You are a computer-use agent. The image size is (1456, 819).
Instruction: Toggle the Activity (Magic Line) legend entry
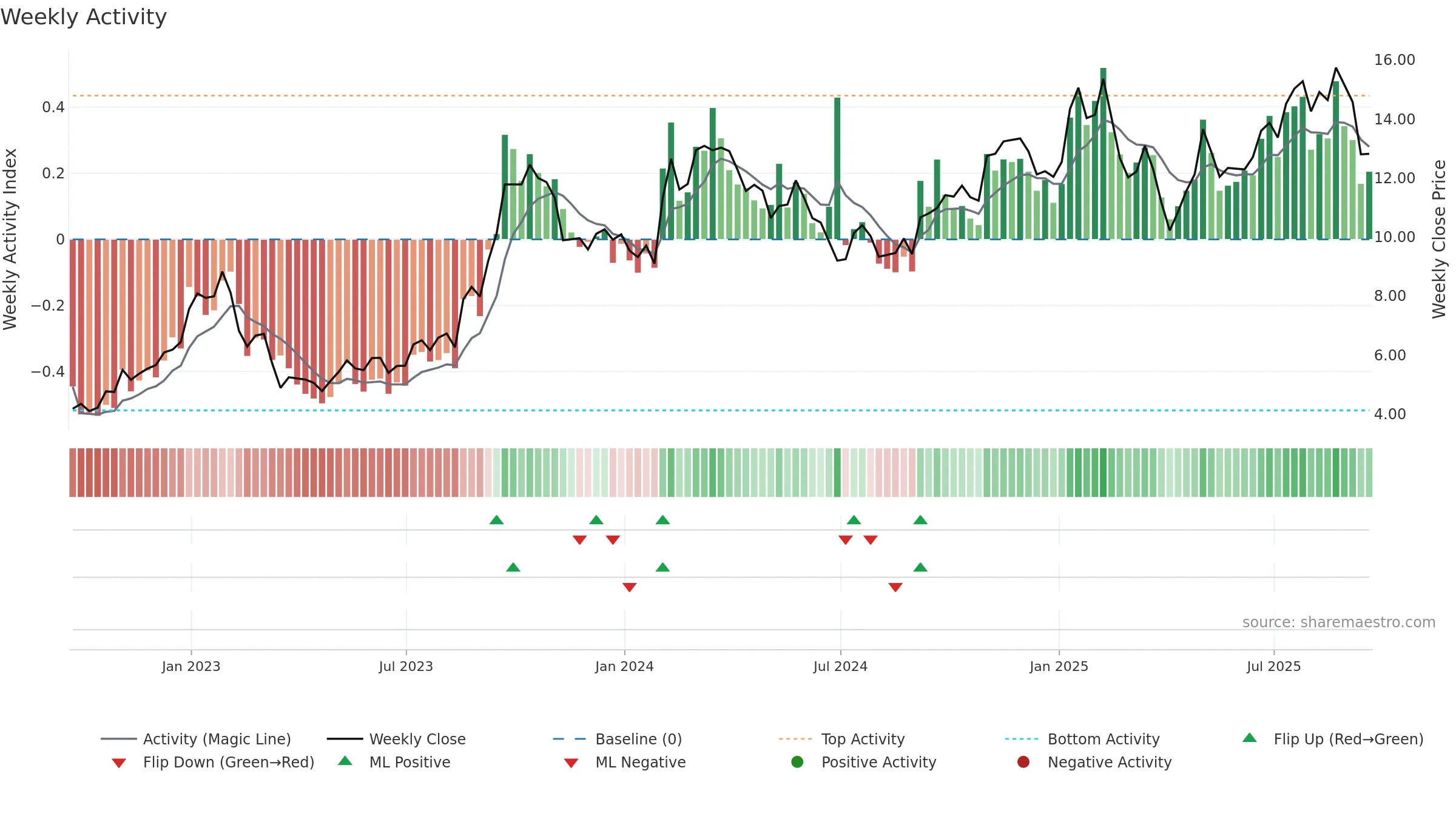point(196,739)
